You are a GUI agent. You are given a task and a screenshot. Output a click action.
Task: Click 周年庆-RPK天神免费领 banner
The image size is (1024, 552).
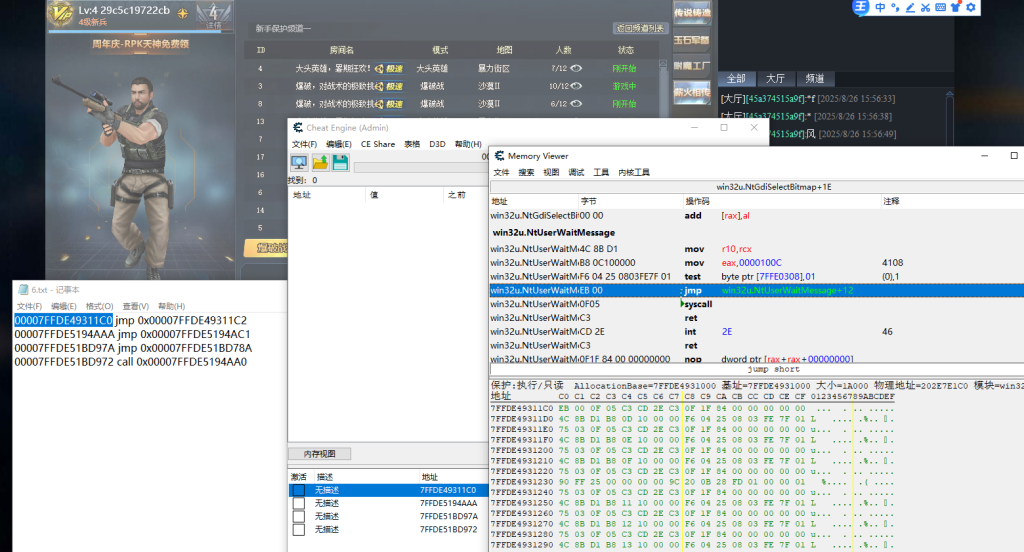[x=140, y=44]
